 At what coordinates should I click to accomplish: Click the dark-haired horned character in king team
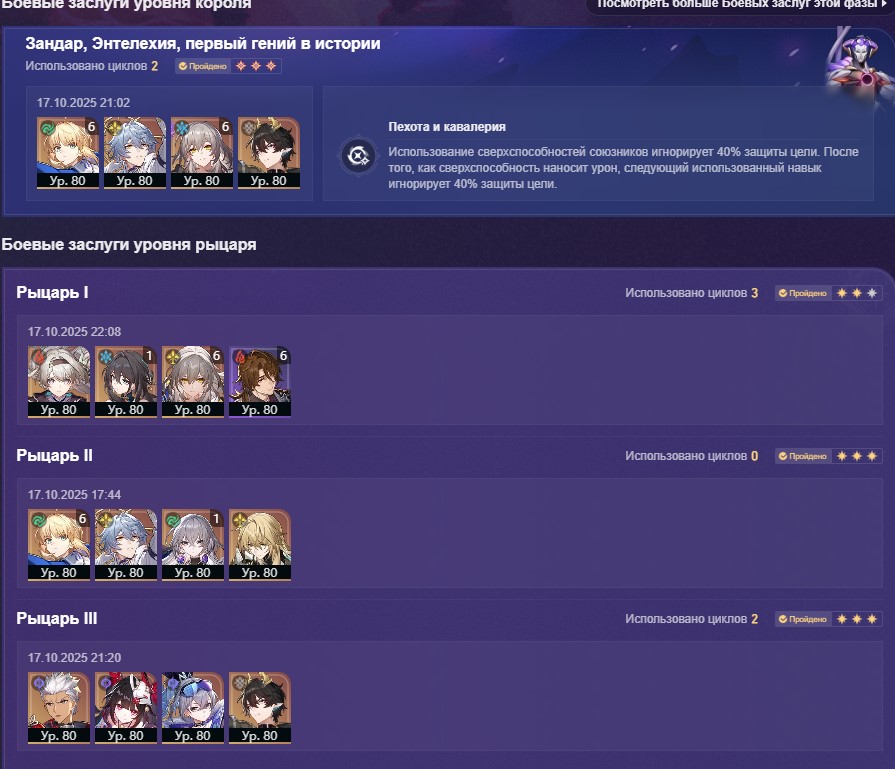tap(269, 153)
